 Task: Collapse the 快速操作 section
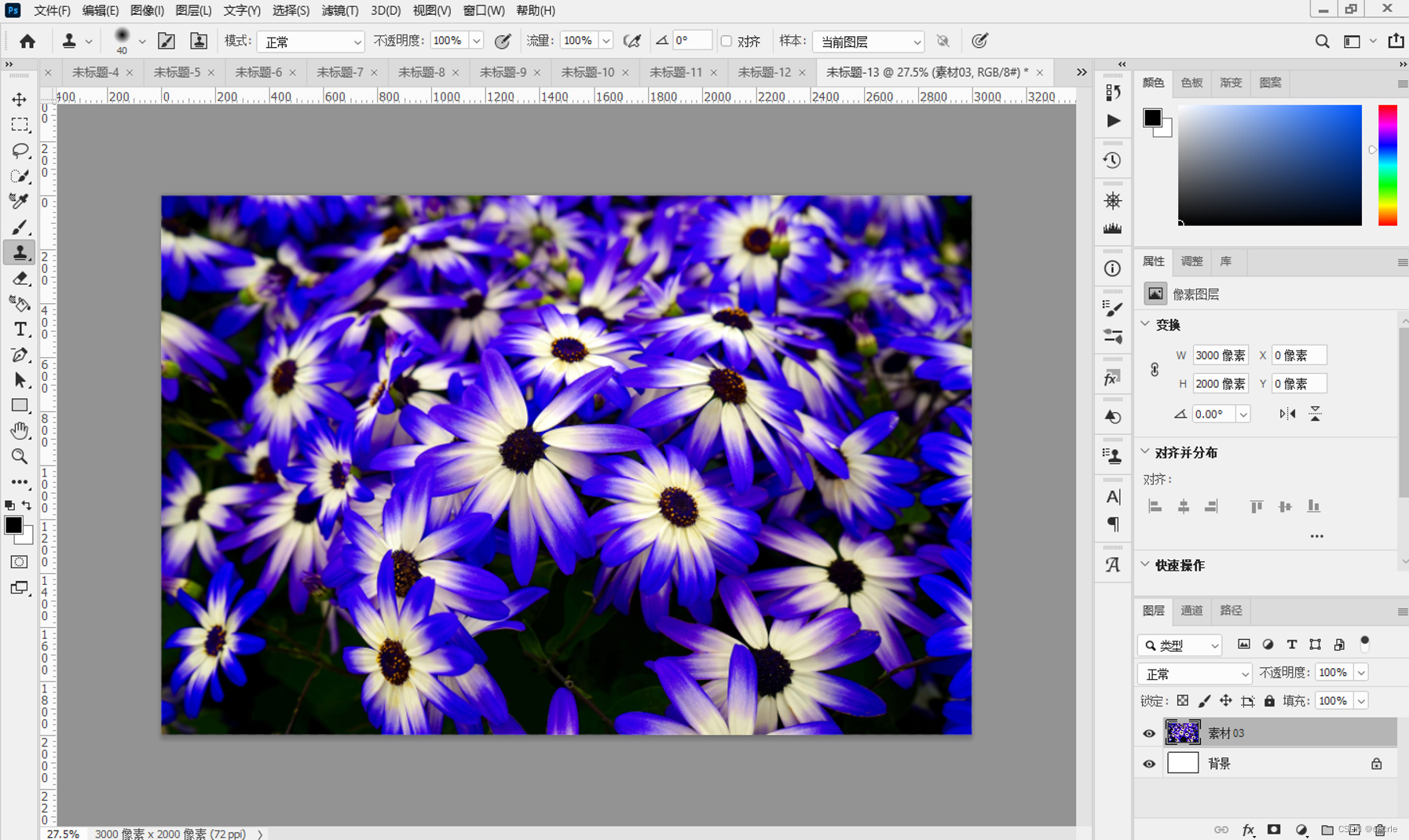click(x=1145, y=564)
